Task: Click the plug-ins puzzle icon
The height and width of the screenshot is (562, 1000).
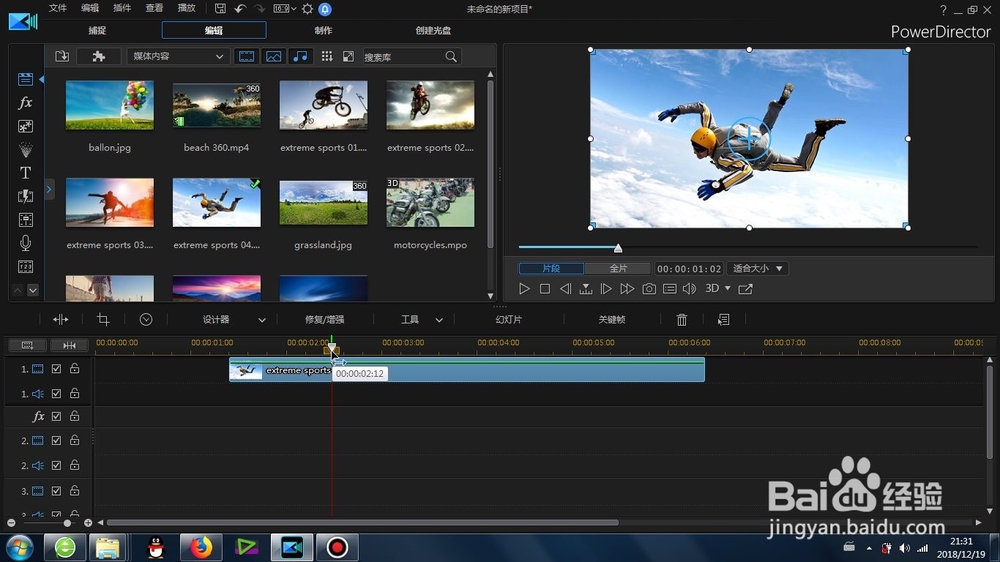Action: (99, 56)
